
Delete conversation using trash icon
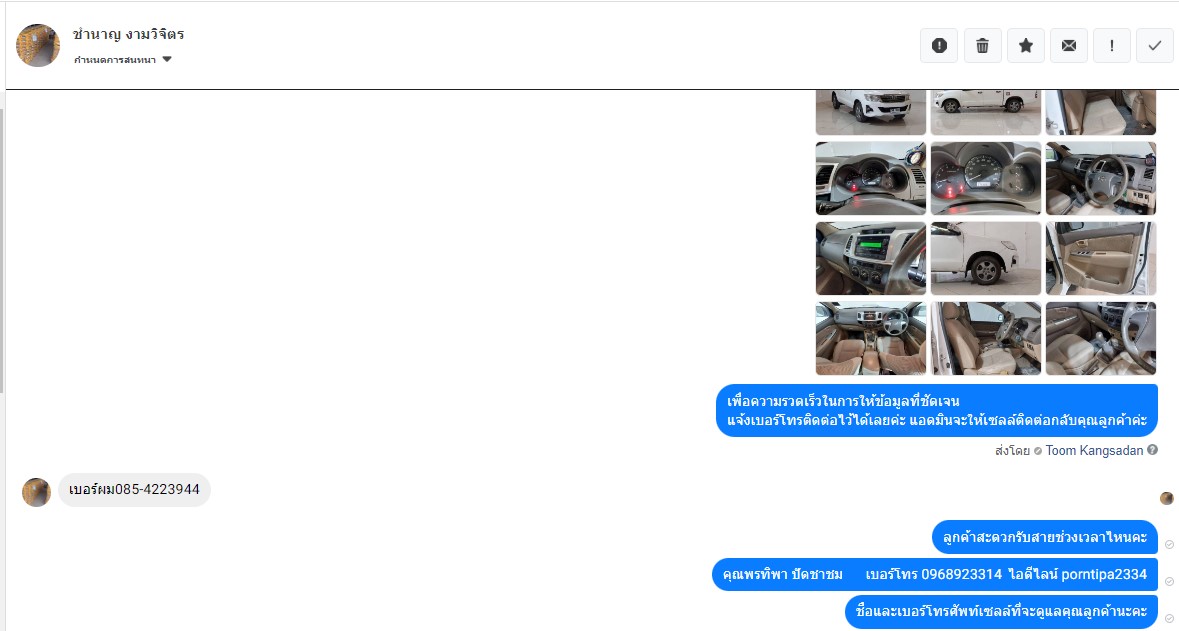[x=982, y=46]
